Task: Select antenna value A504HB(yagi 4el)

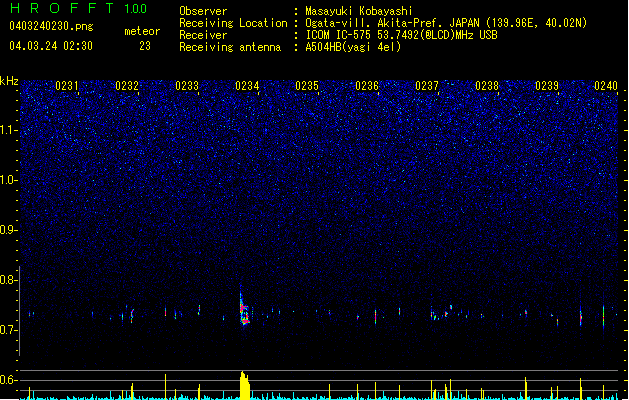Action: click(353, 47)
